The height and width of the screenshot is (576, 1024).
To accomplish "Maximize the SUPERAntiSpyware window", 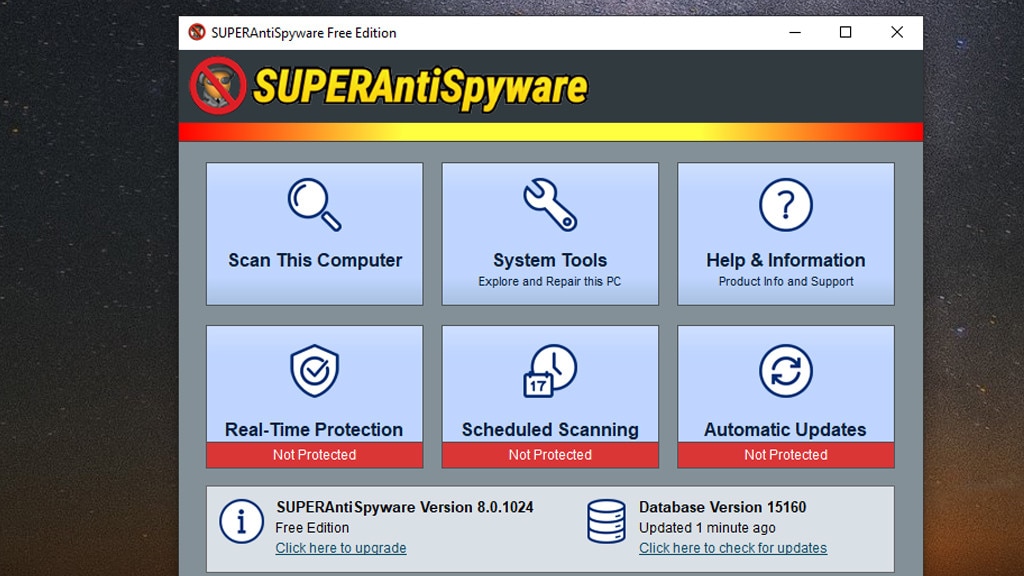I will click(x=846, y=32).
